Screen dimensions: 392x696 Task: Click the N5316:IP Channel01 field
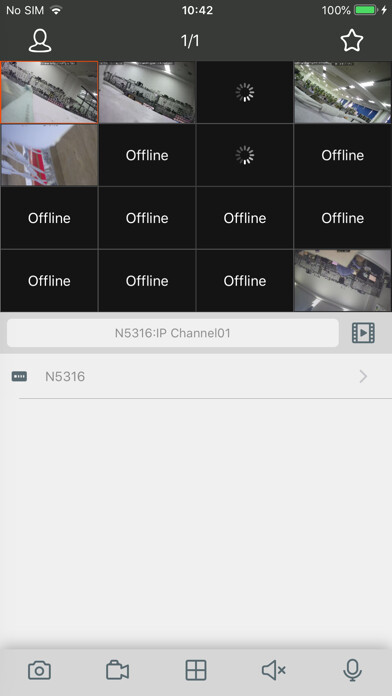173,333
